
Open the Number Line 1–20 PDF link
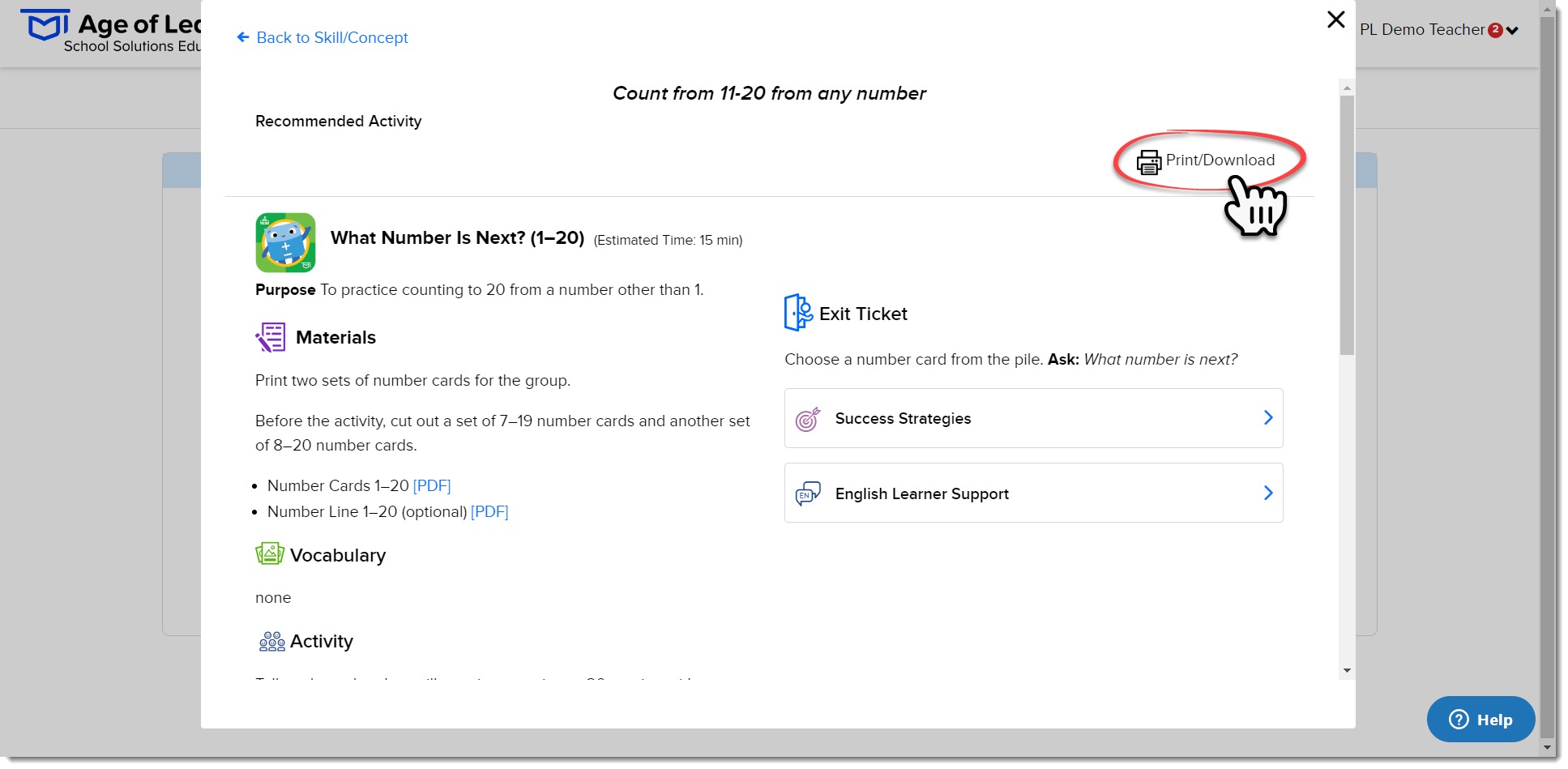click(489, 511)
